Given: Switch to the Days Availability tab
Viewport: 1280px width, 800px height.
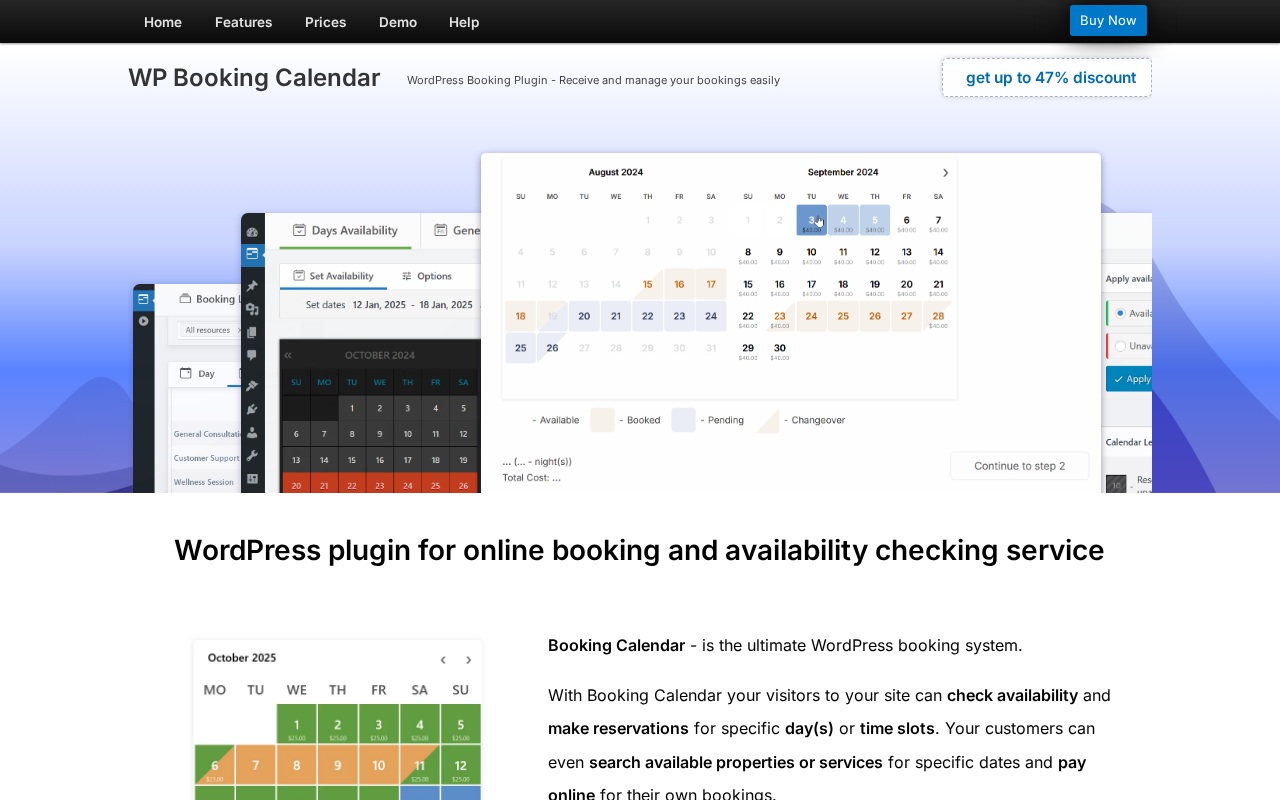Looking at the screenshot, I should 345,231.
